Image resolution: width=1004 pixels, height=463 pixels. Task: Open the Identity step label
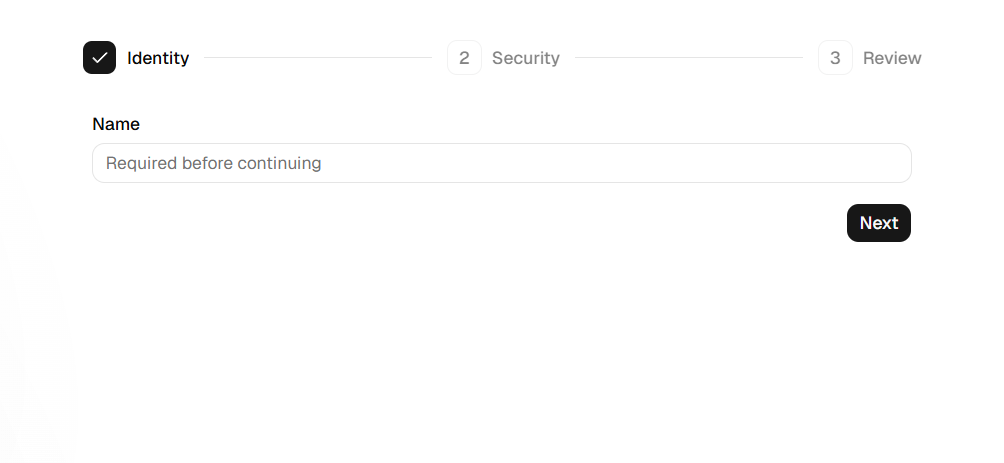(x=158, y=58)
